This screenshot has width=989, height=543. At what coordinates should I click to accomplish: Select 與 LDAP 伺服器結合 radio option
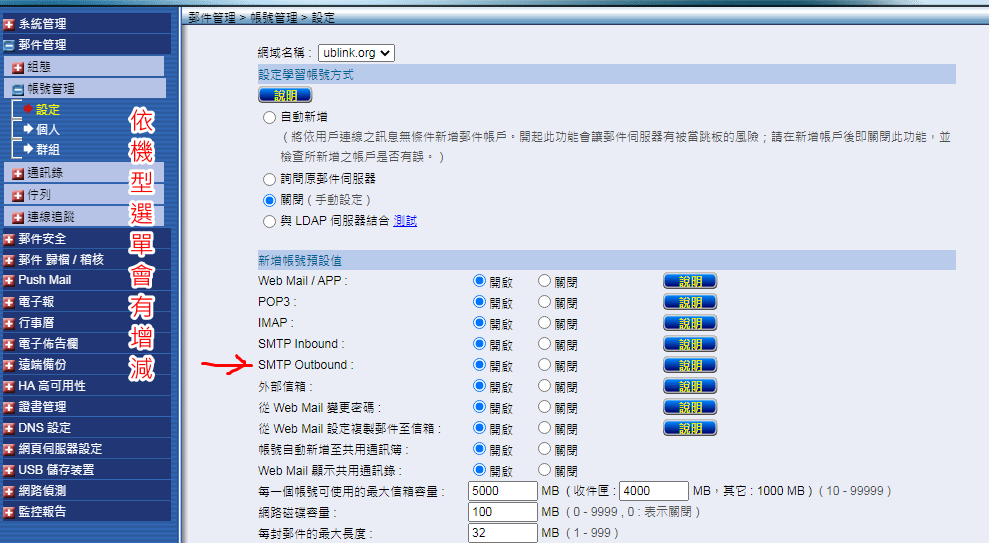click(269, 221)
